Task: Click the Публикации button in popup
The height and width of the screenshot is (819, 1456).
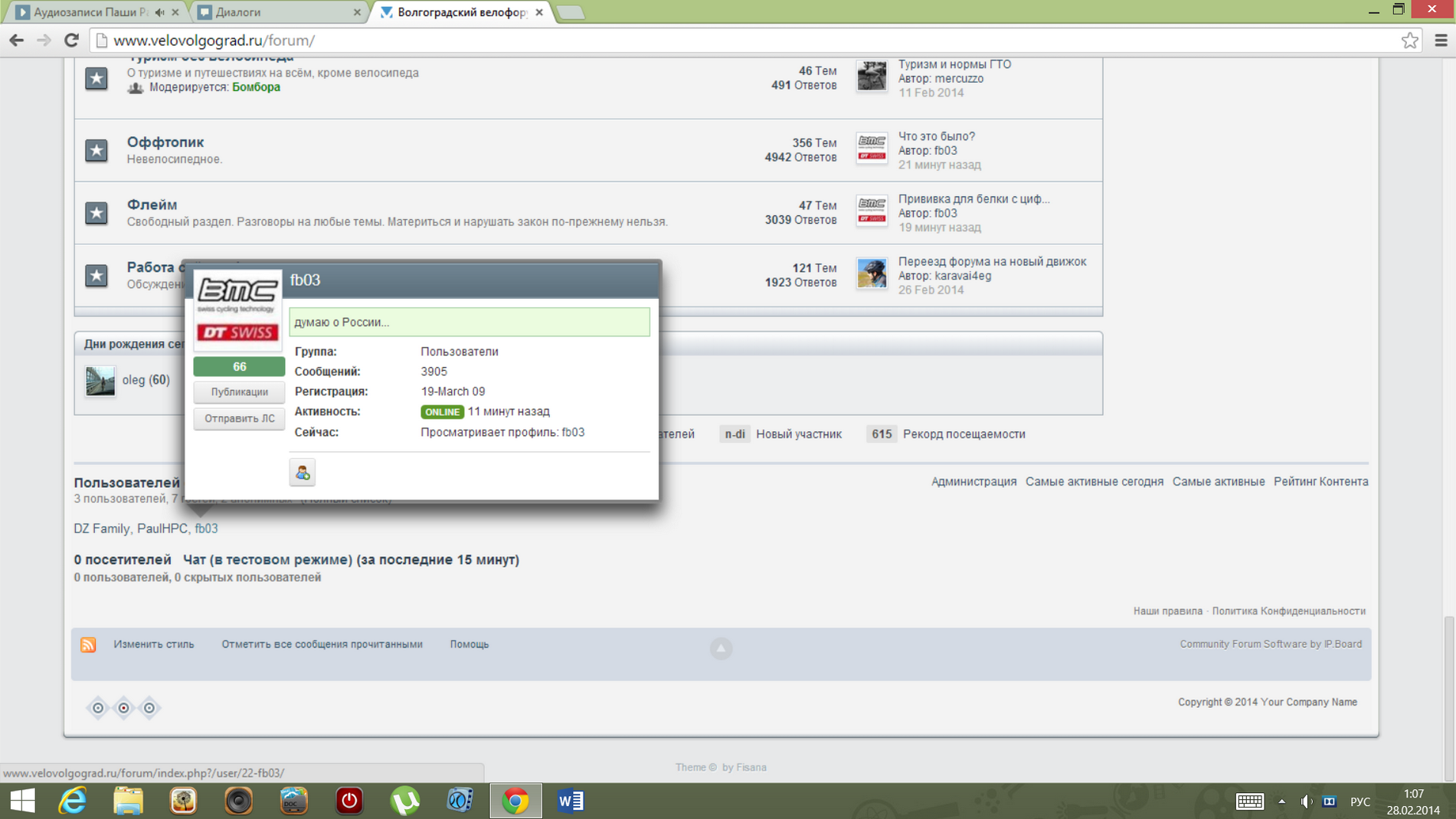Action: (239, 392)
